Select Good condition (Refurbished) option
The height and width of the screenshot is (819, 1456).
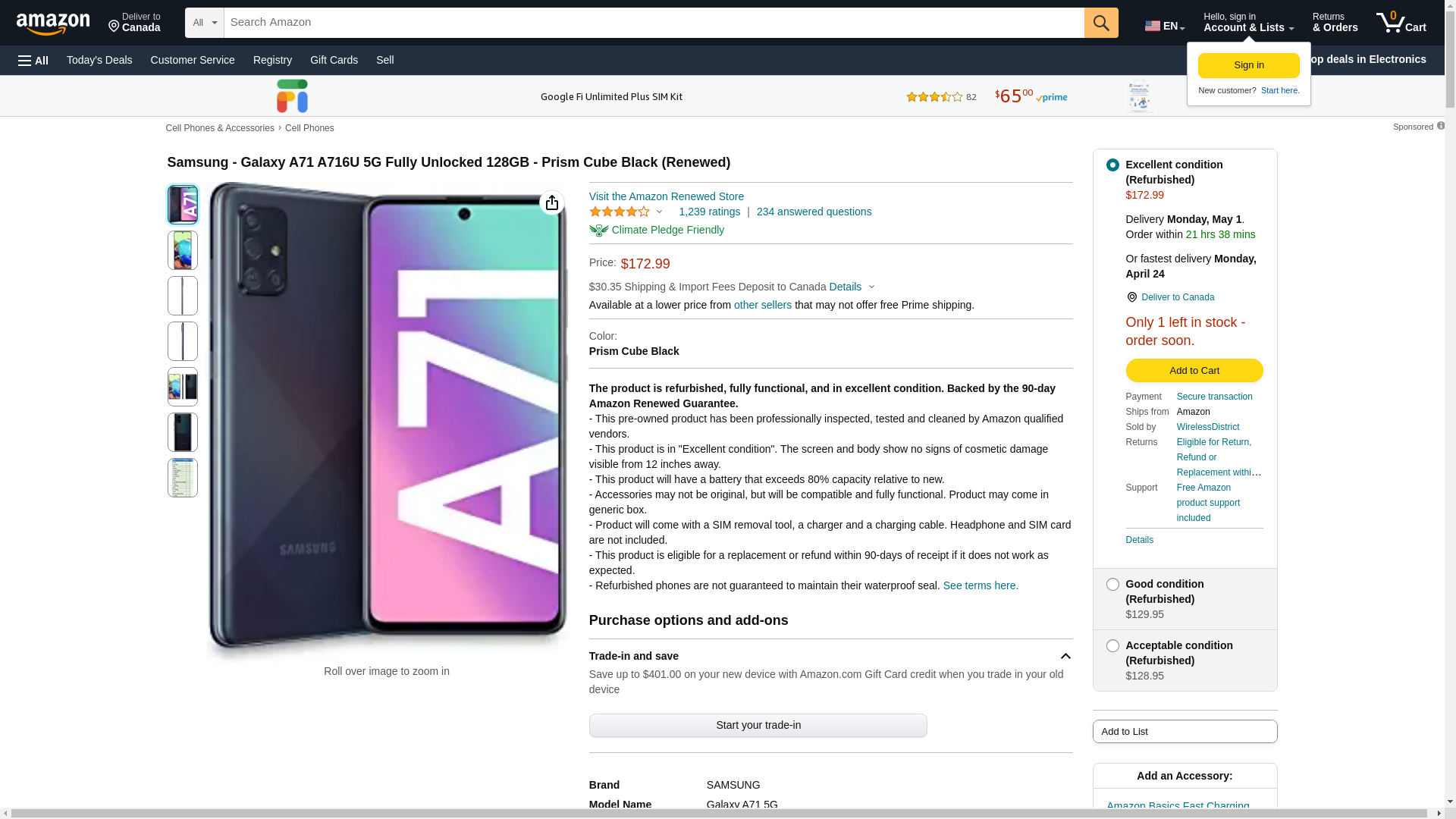pos(1112,584)
